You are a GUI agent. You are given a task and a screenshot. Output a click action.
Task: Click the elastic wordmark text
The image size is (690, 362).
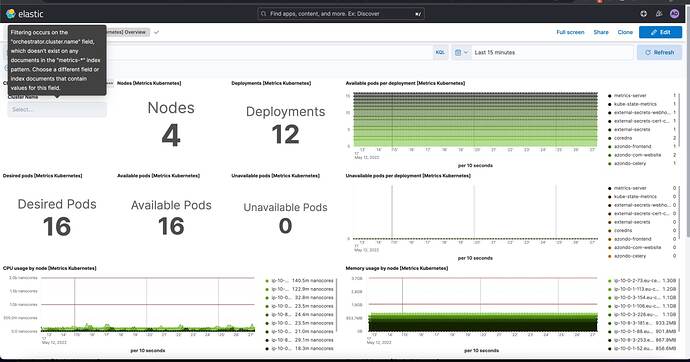31,14
